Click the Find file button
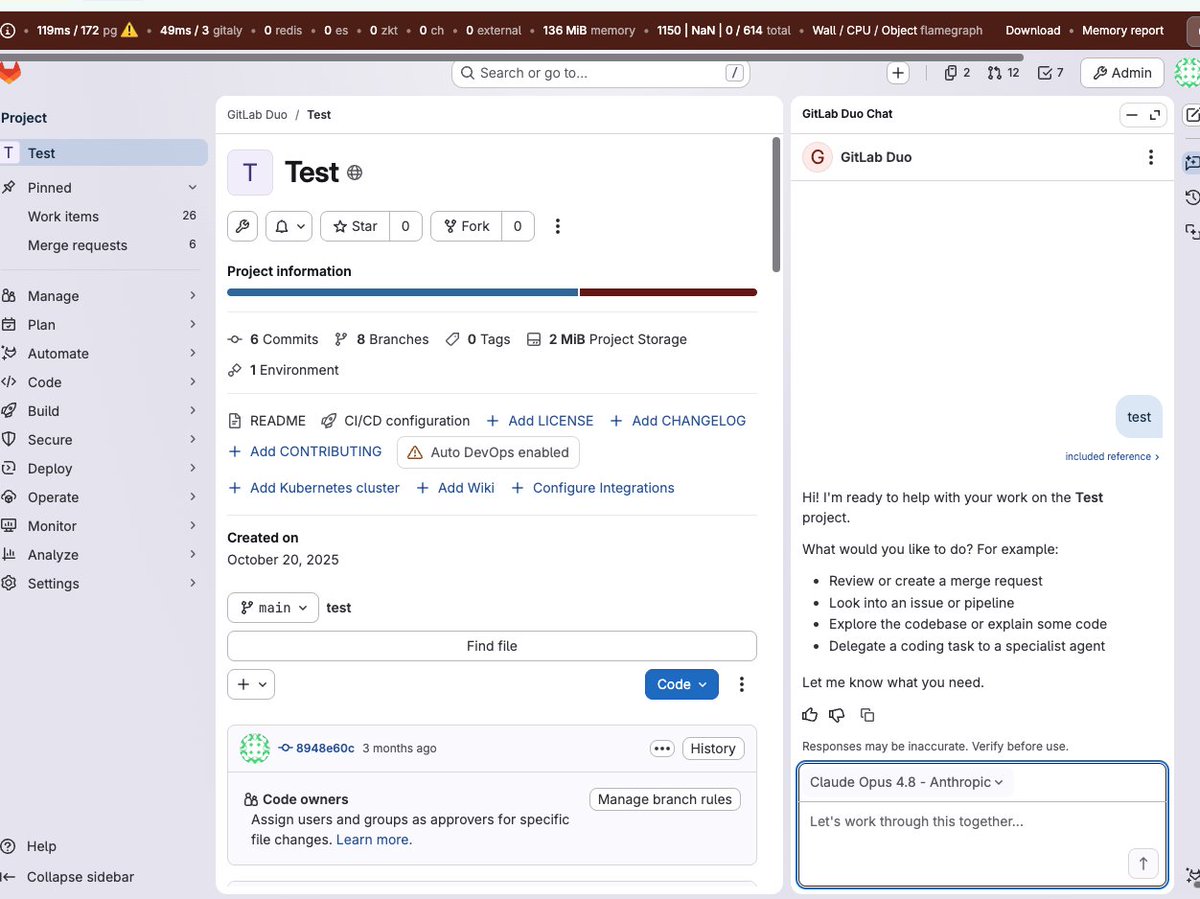The image size is (1200, 899). point(492,646)
